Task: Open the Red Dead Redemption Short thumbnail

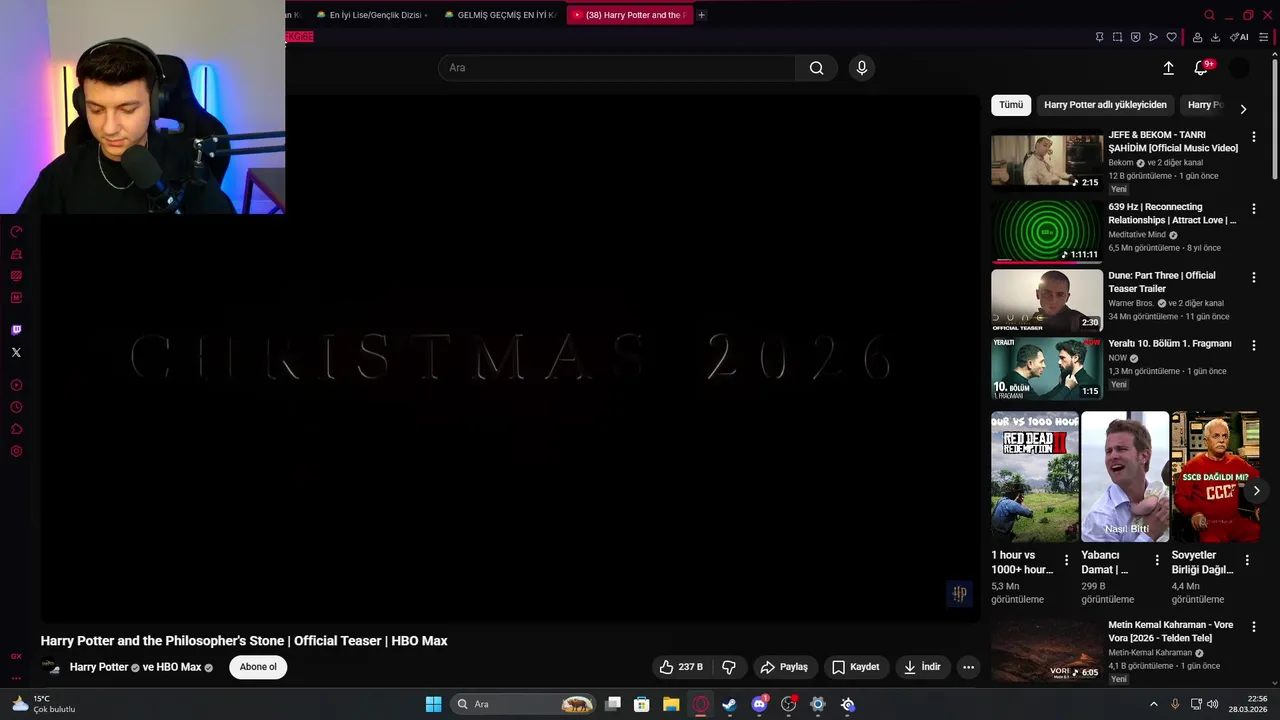Action: pos(1035,477)
